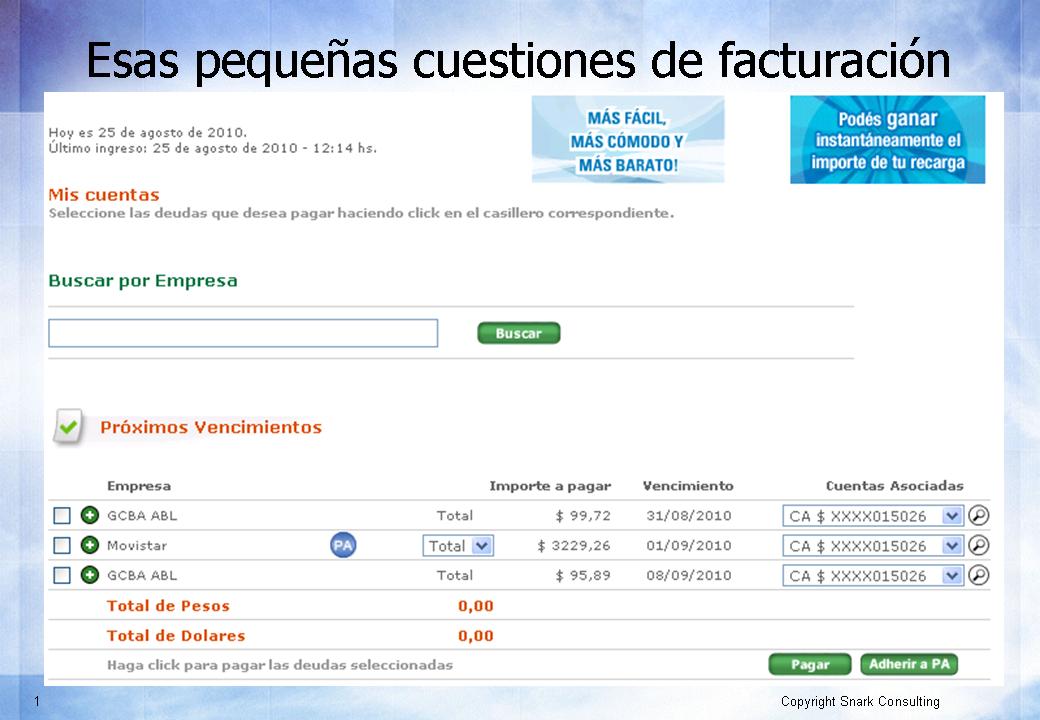This screenshot has width=1040, height=720.
Task: Open account dropdown for the 01/09/2010 row
Action: pos(873,546)
